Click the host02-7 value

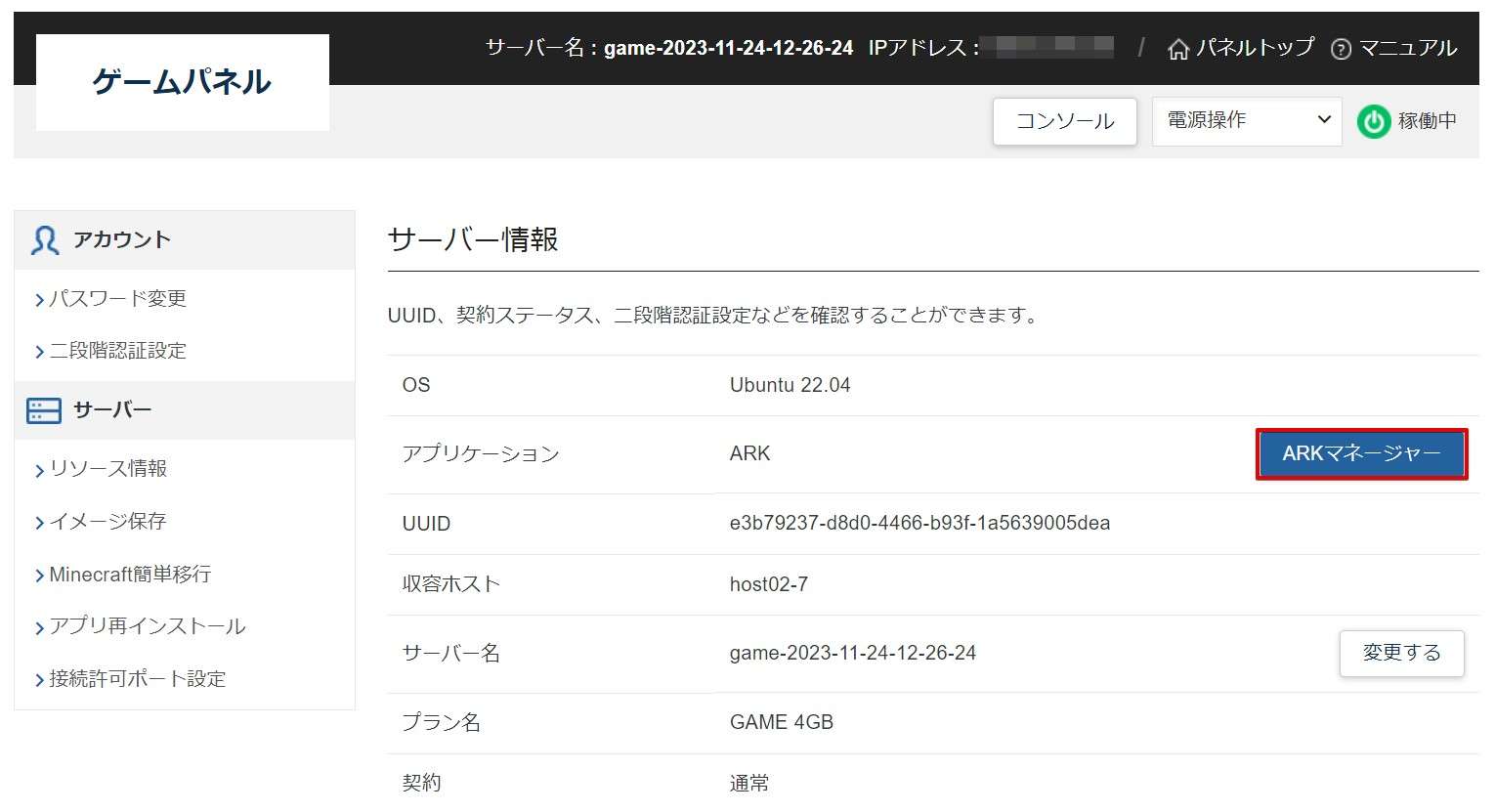769,584
